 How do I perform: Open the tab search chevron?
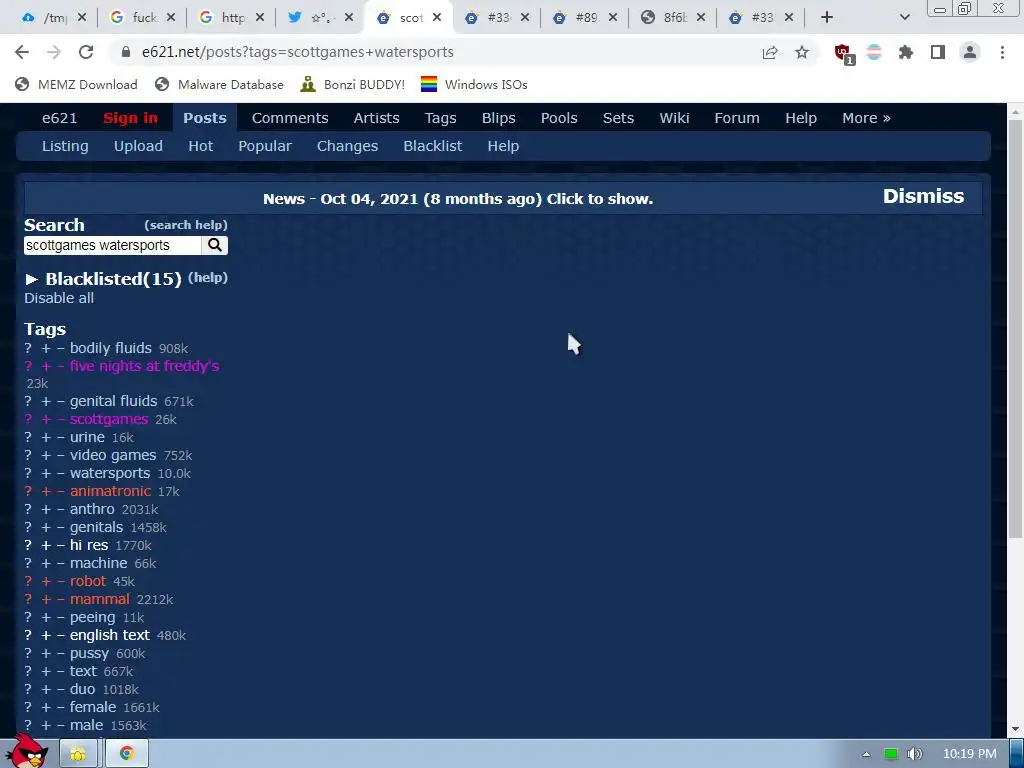pyautogui.click(x=904, y=18)
